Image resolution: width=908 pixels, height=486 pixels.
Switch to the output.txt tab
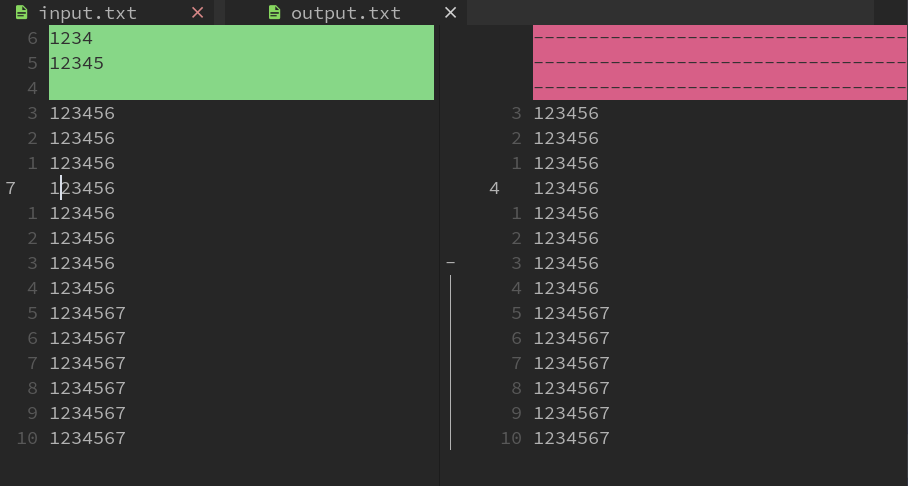pos(345,13)
